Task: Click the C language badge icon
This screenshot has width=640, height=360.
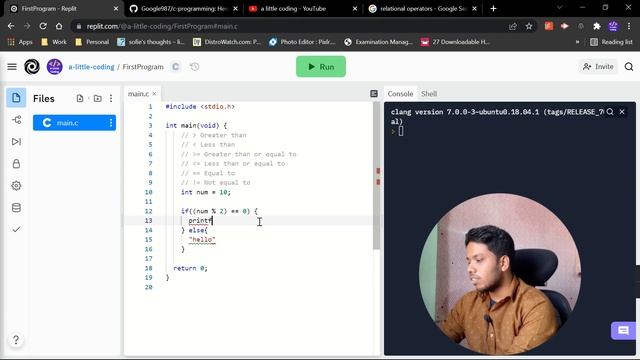Action: tap(176, 67)
